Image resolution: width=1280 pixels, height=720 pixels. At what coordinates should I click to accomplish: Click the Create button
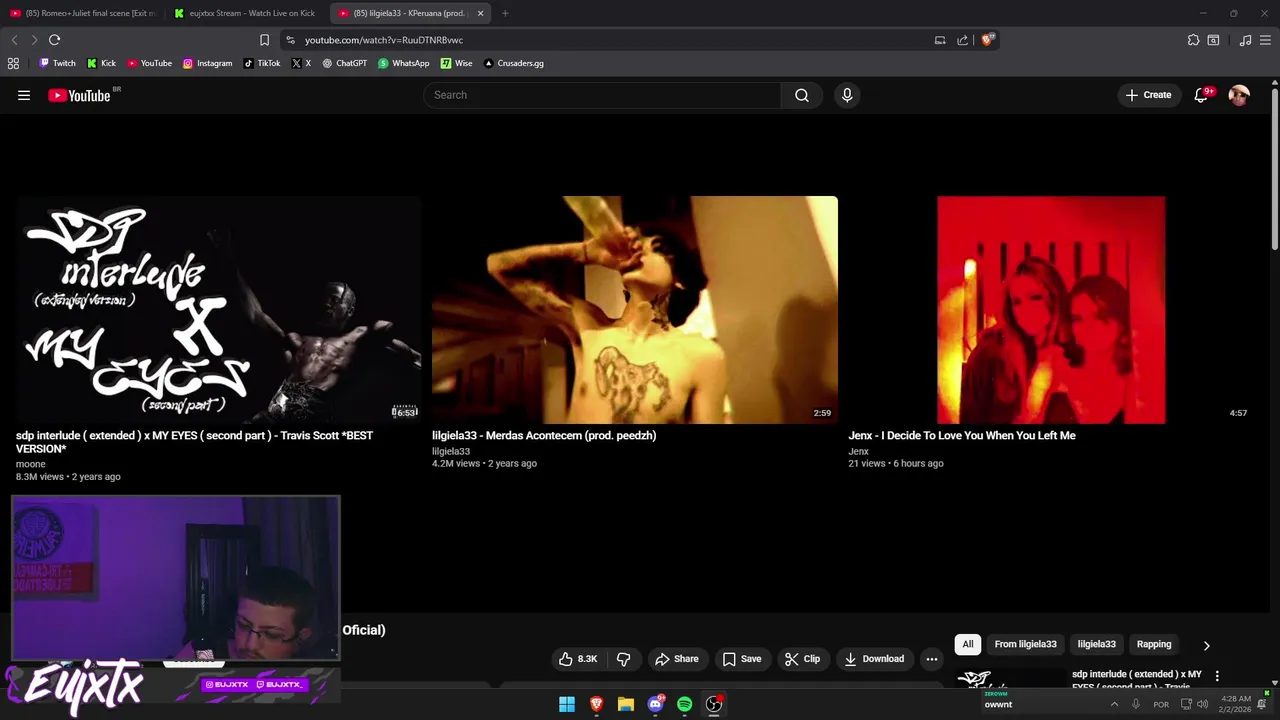coord(1148,95)
